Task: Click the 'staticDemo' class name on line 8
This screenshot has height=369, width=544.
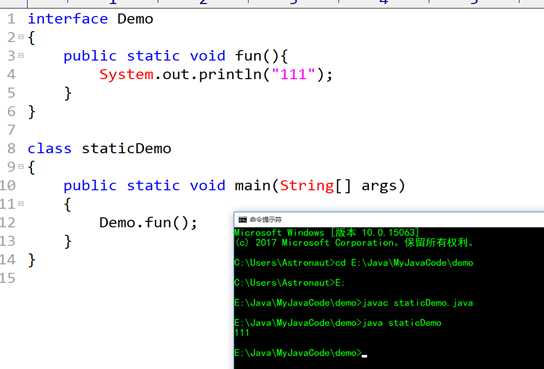Action: (126, 148)
